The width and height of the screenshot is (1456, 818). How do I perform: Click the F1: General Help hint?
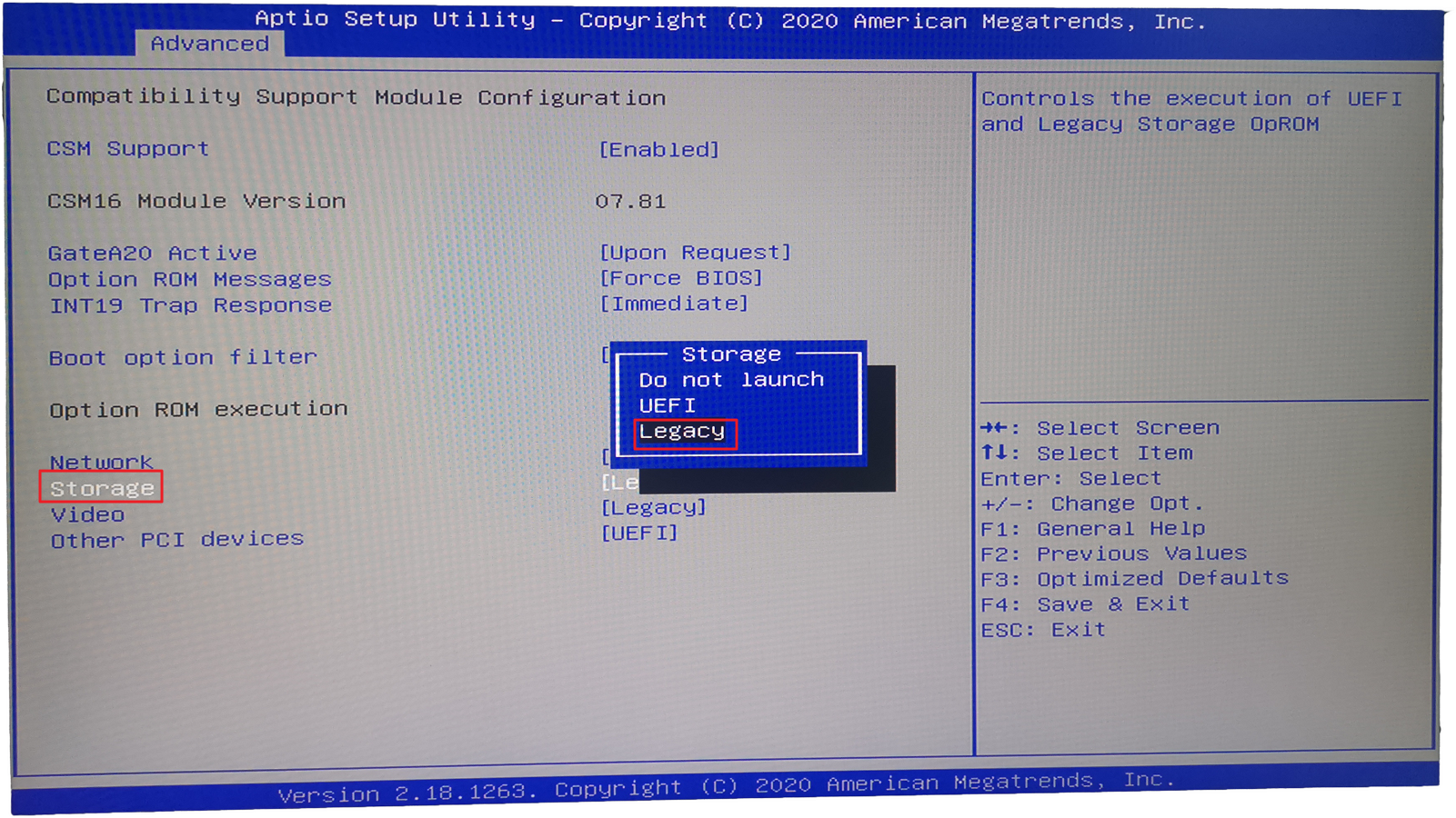pyautogui.click(x=1093, y=529)
